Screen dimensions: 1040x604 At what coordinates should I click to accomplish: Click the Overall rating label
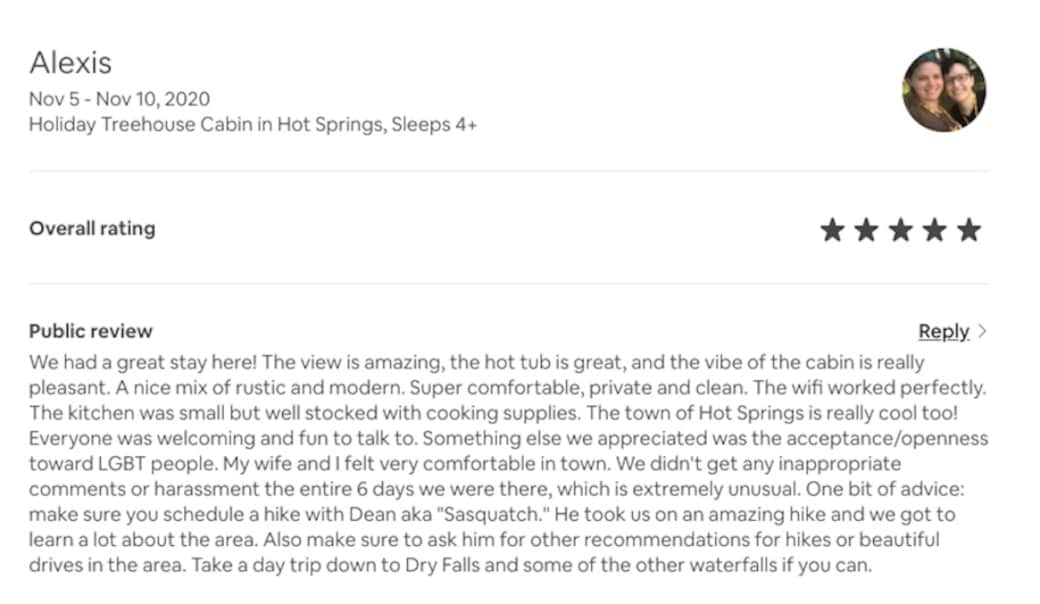[x=92, y=228]
